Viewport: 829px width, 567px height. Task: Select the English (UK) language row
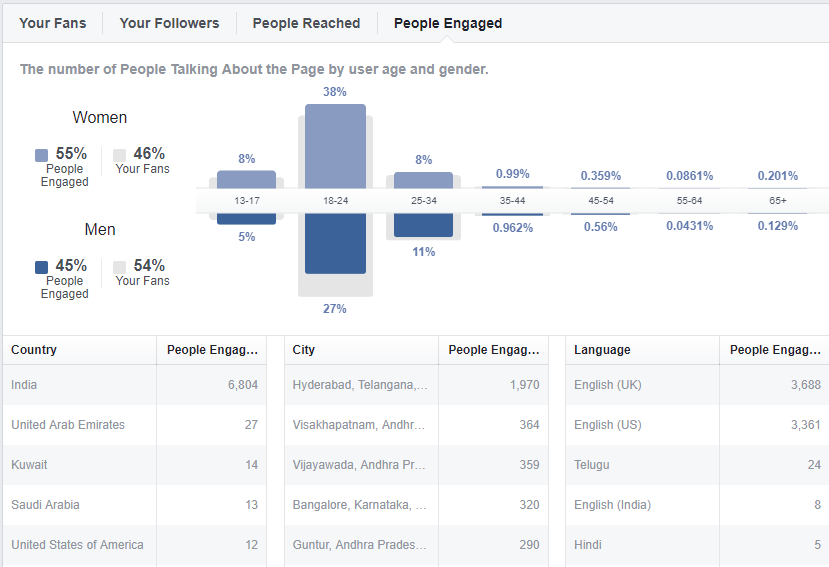point(697,385)
